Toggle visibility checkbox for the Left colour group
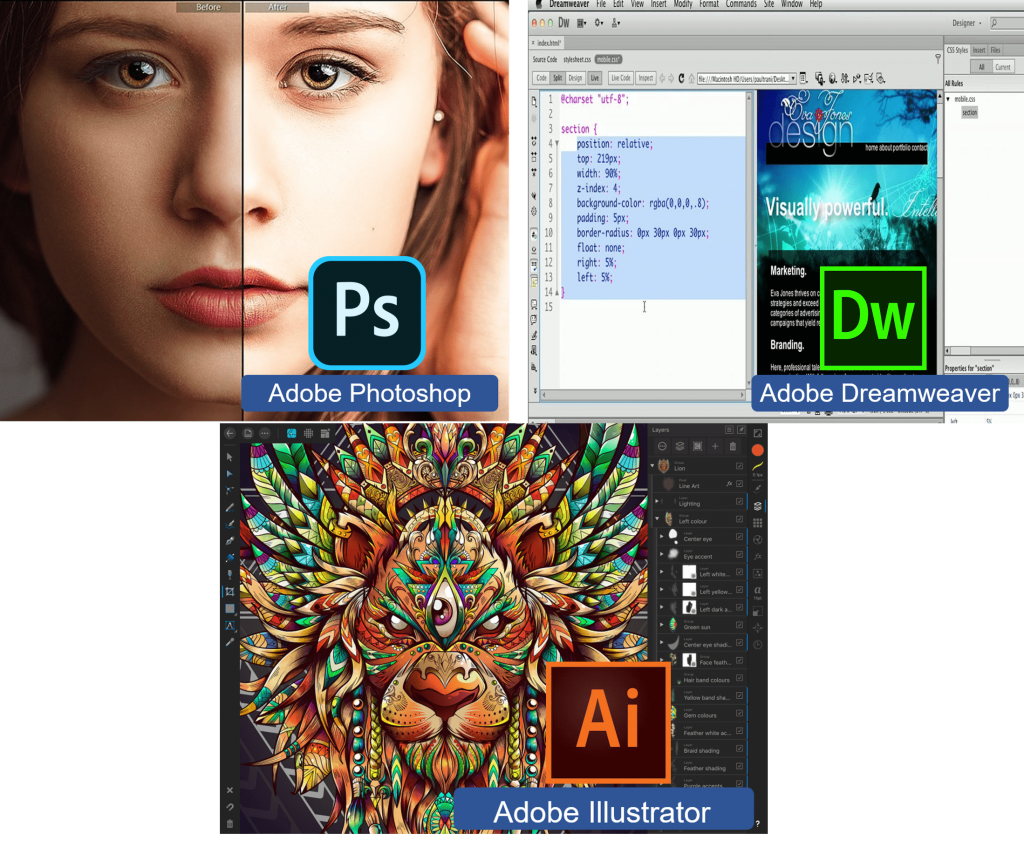This screenshot has width=1024, height=847. (x=739, y=519)
